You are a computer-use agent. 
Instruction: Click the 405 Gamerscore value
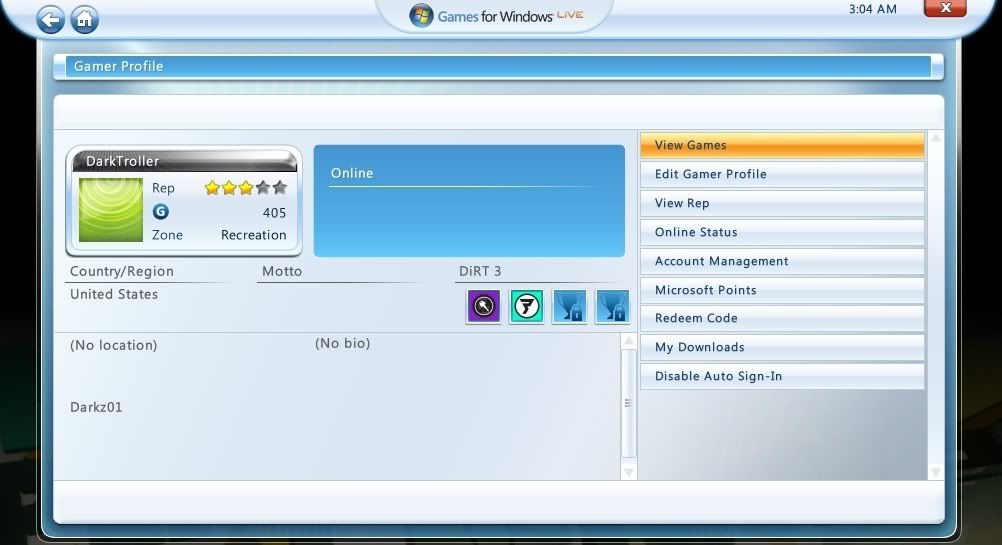[274, 213]
